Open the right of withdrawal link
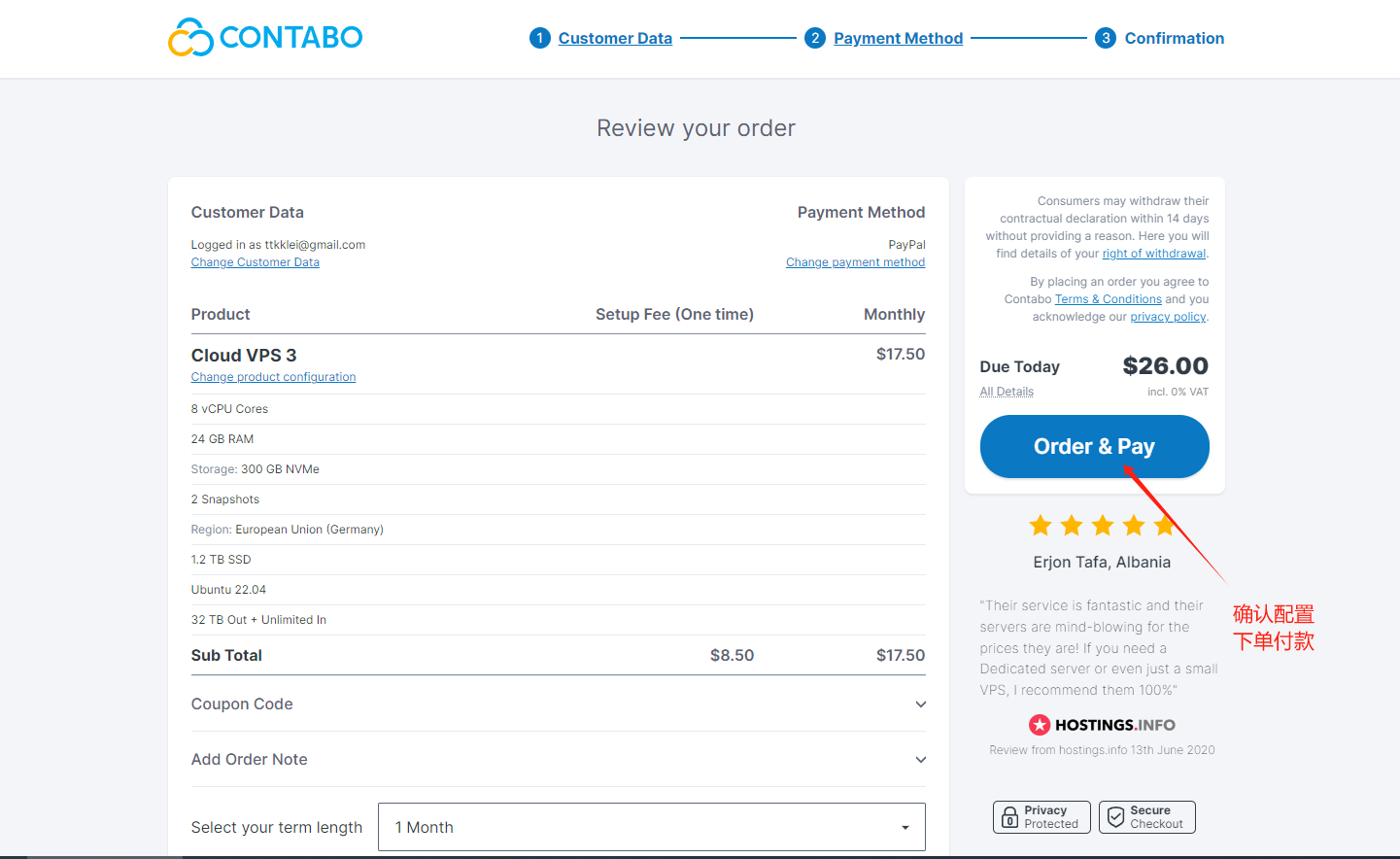This screenshot has height=859, width=1400. (1154, 254)
